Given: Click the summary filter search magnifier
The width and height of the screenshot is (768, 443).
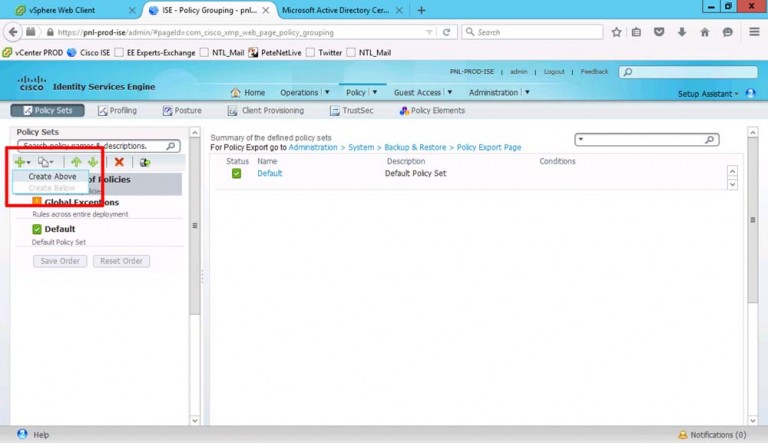Looking at the screenshot, I should point(709,140).
